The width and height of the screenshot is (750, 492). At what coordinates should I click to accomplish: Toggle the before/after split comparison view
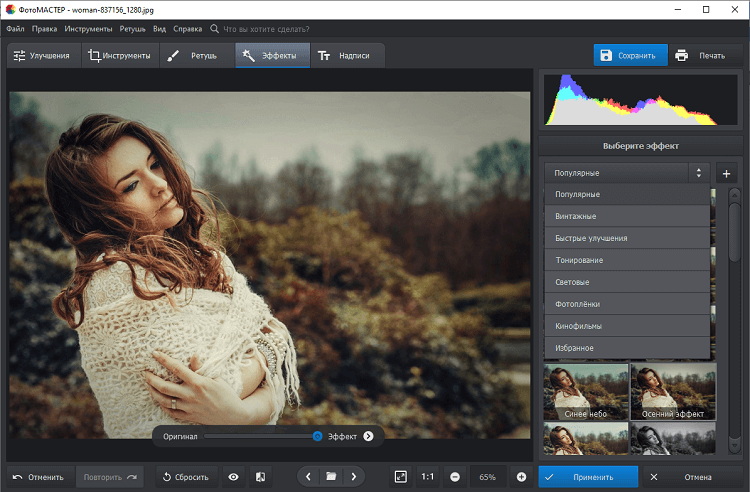pos(260,477)
